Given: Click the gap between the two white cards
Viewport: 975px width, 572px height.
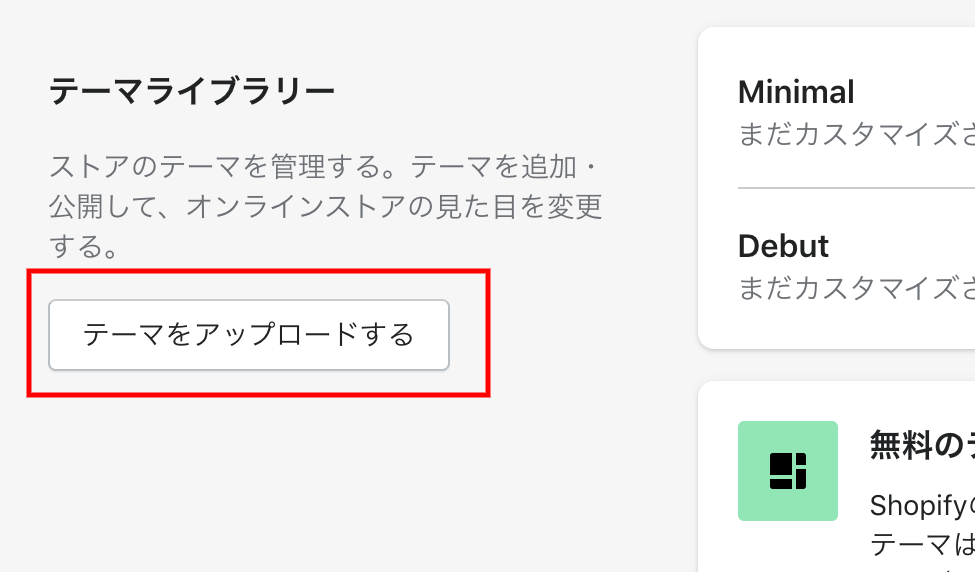Looking at the screenshot, I should 836,365.
